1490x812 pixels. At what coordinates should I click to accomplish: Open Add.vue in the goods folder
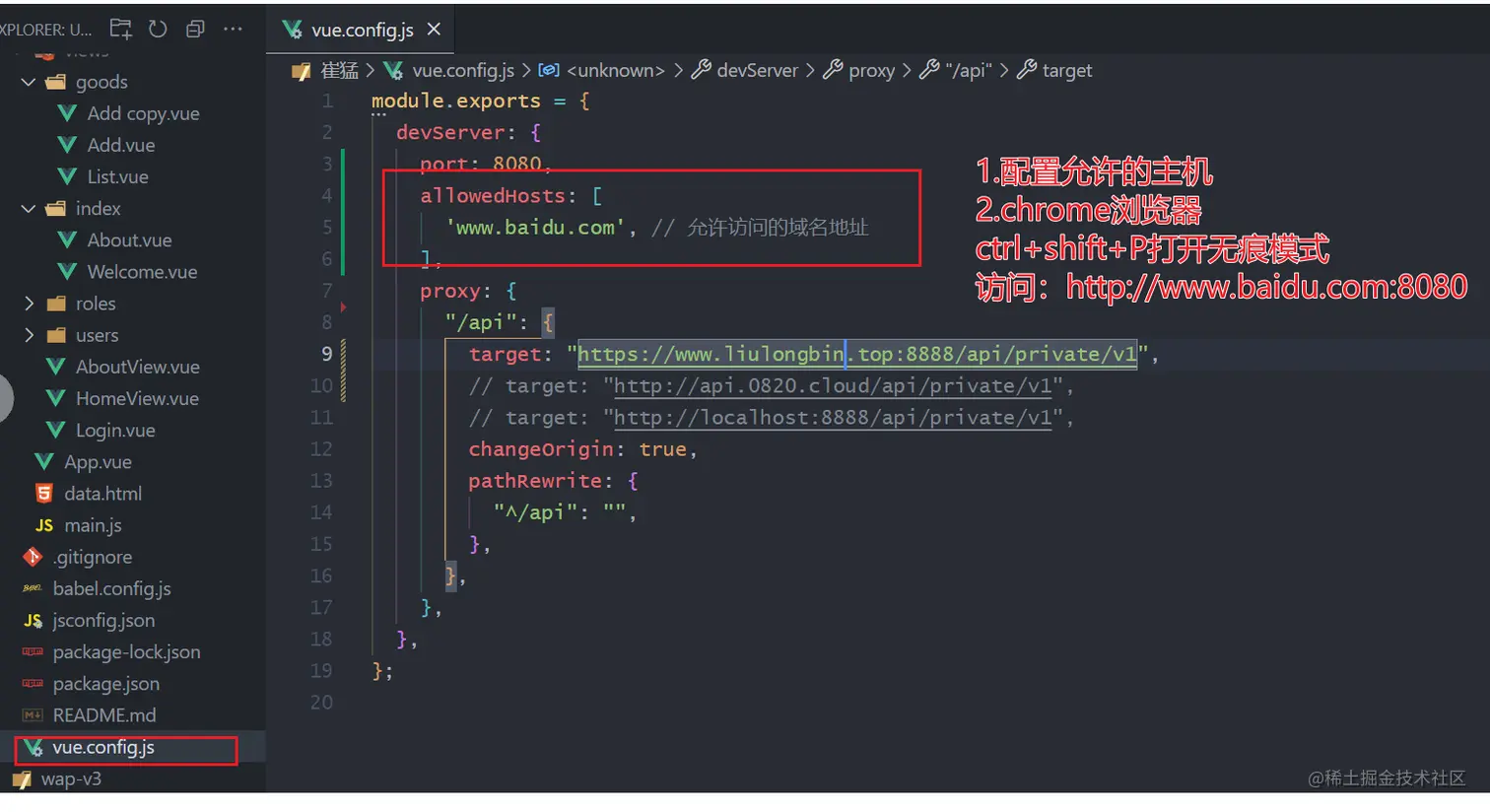(x=121, y=145)
